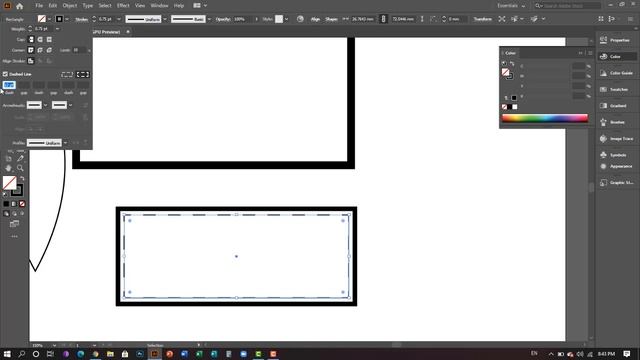Open the Symbols panel icon
Image resolution: width=640 pixels, height=360 pixels.
point(603,155)
